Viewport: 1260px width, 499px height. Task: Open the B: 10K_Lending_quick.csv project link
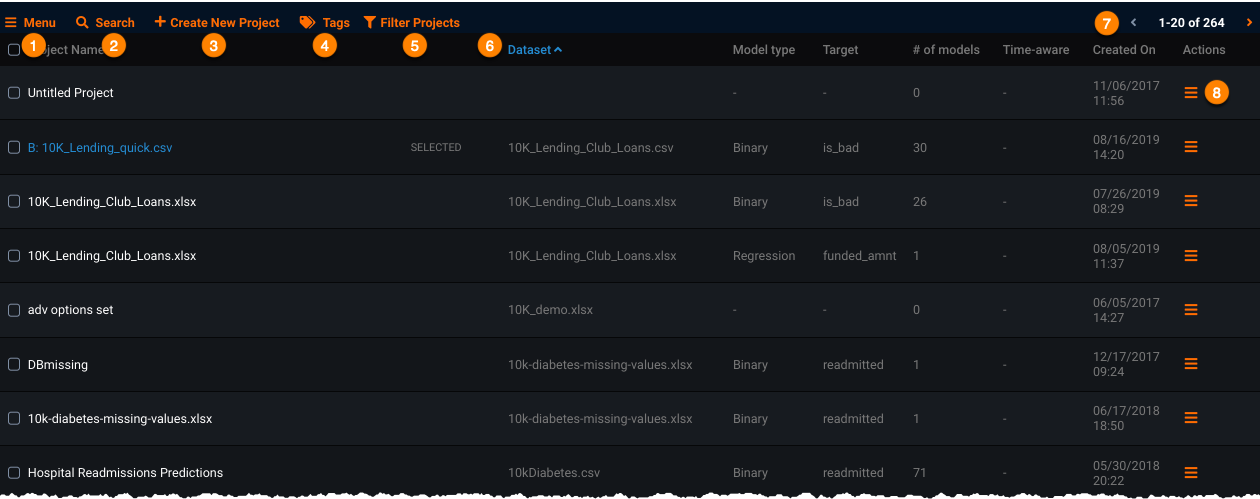coord(100,147)
